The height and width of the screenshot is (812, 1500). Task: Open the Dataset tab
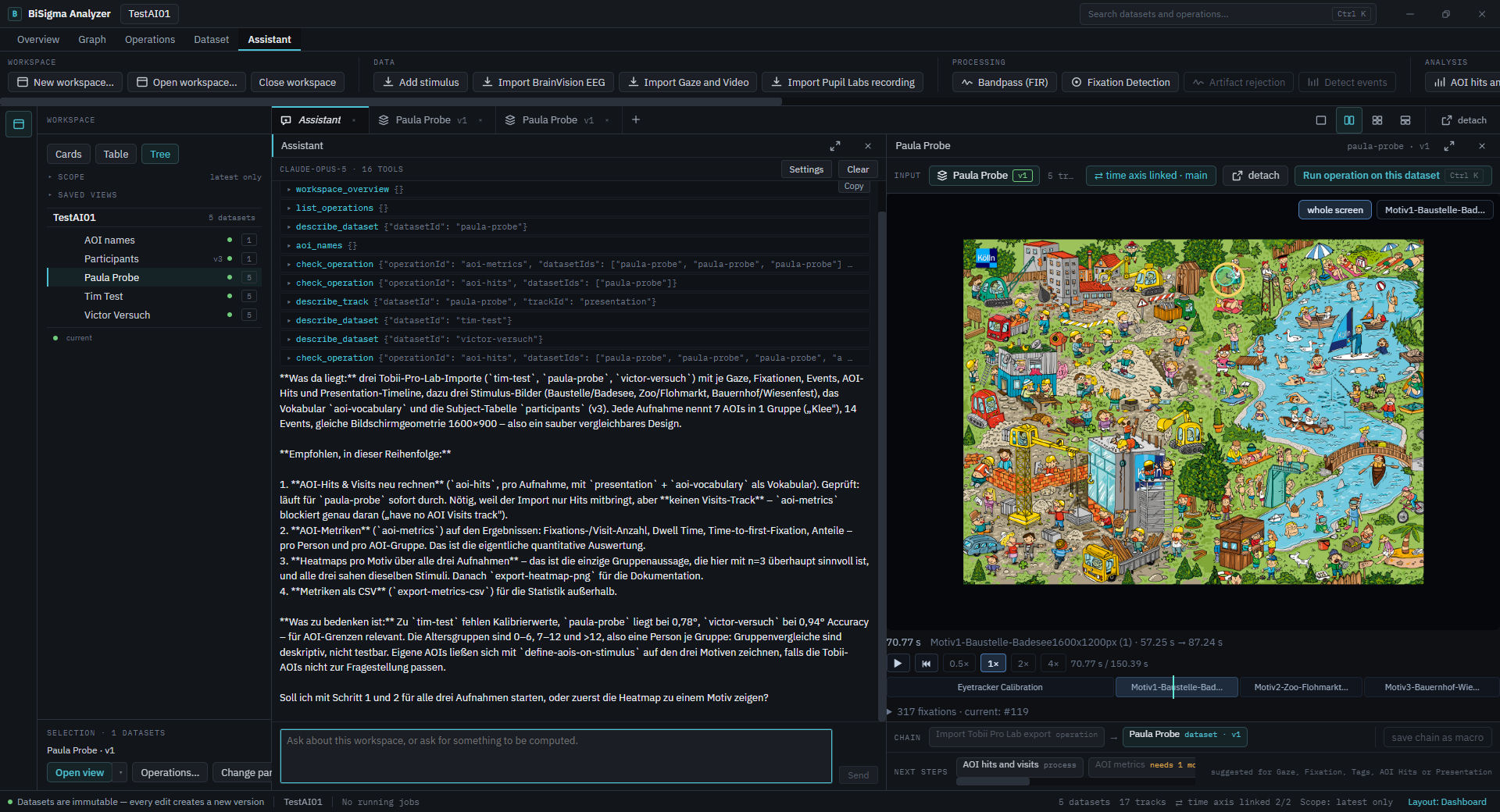click(212, 40)
